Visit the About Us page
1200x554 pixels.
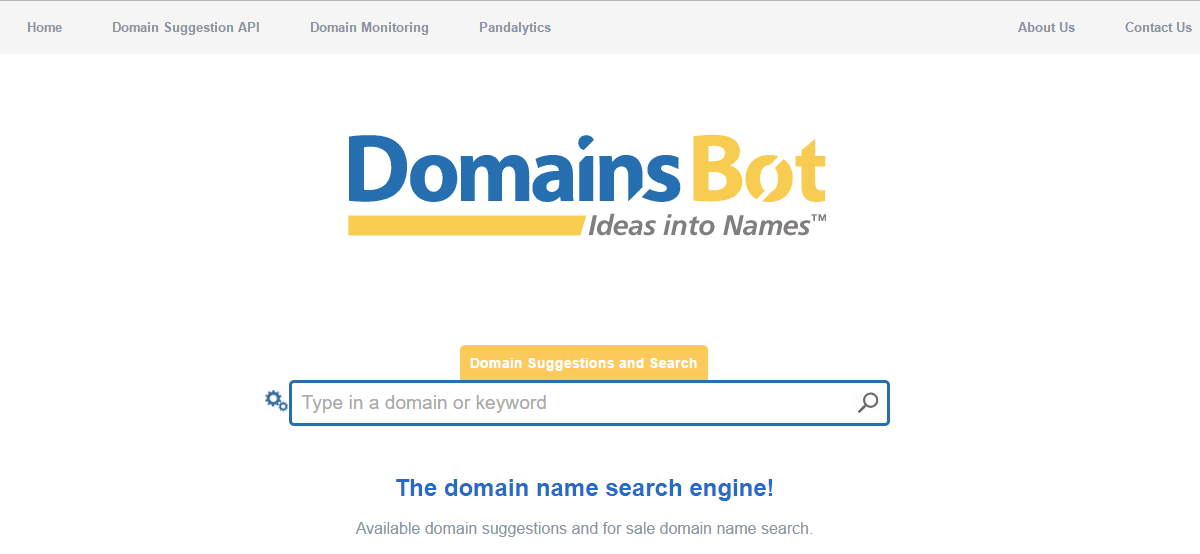1046,27
